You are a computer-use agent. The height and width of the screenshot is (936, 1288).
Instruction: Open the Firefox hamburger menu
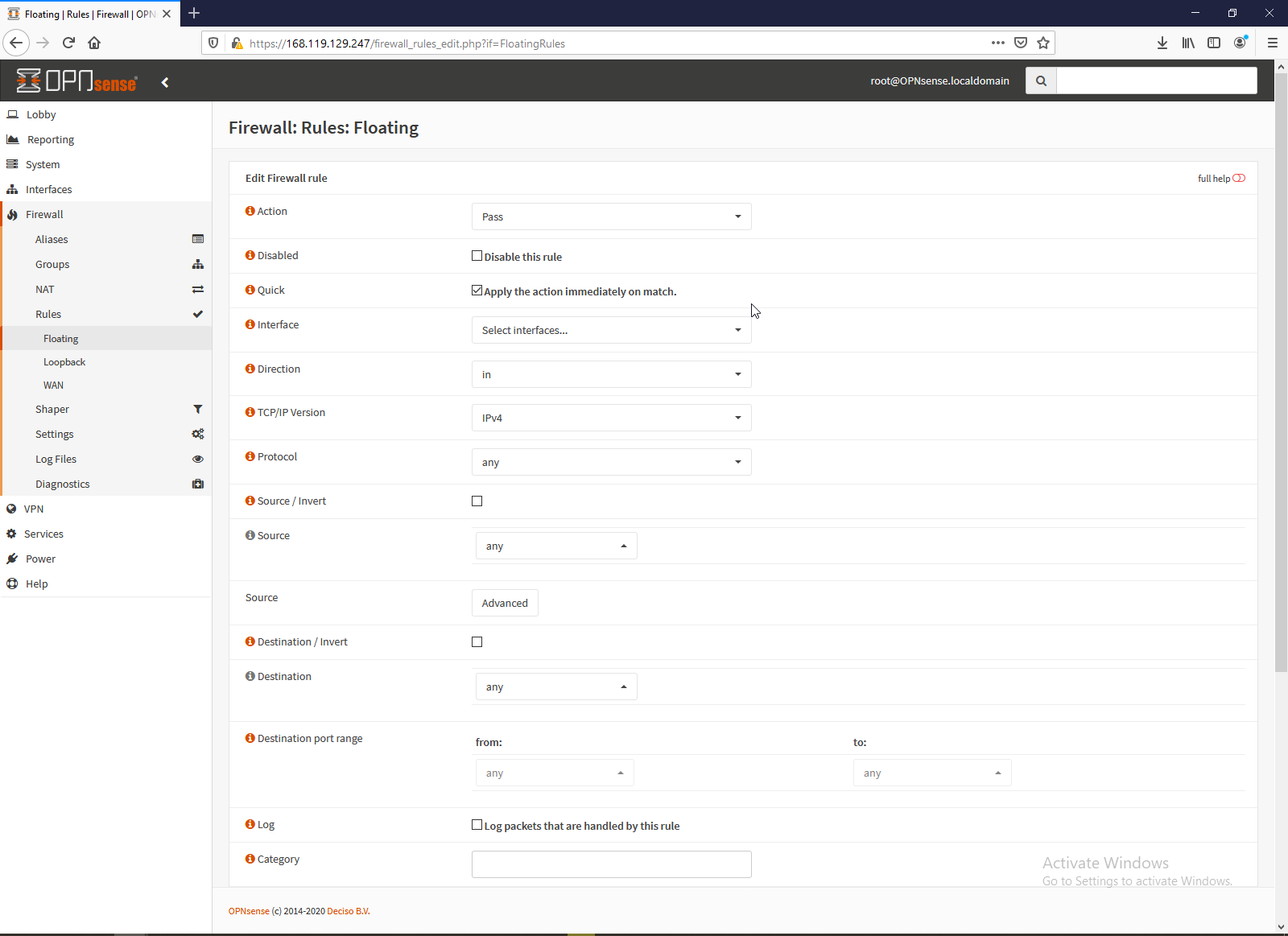point(1273,43)
